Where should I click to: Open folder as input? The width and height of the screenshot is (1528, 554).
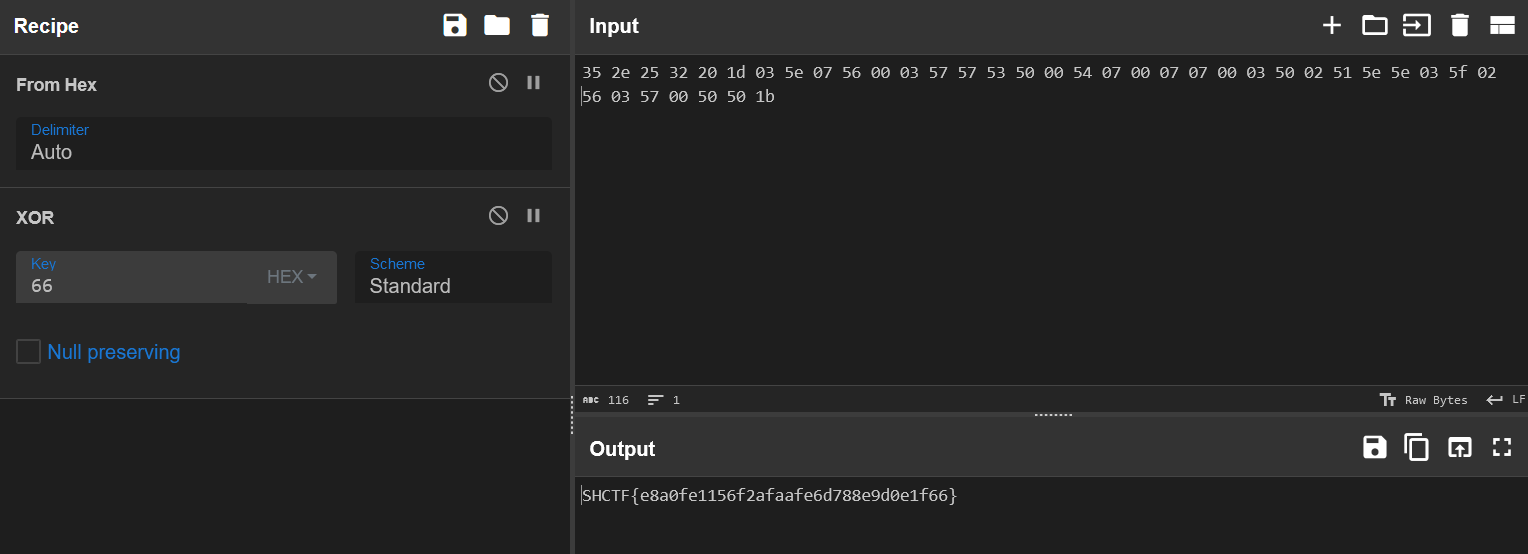1375,25
